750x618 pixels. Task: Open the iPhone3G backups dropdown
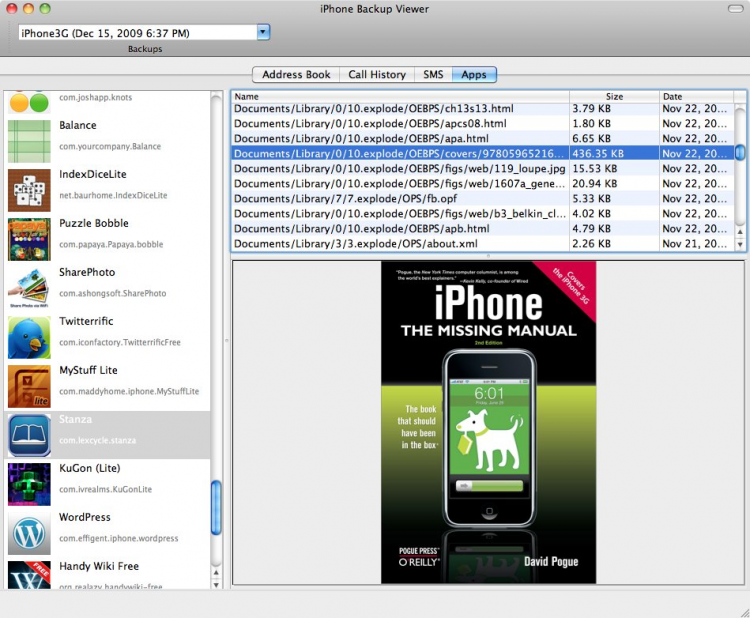click(263, 33)
